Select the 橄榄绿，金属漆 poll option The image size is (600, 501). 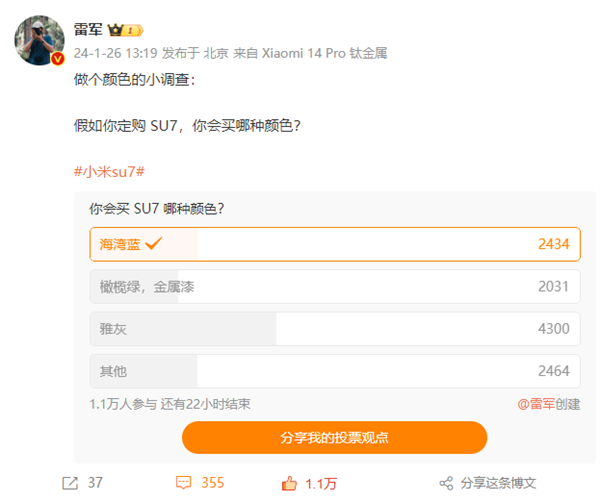(334, 286)
